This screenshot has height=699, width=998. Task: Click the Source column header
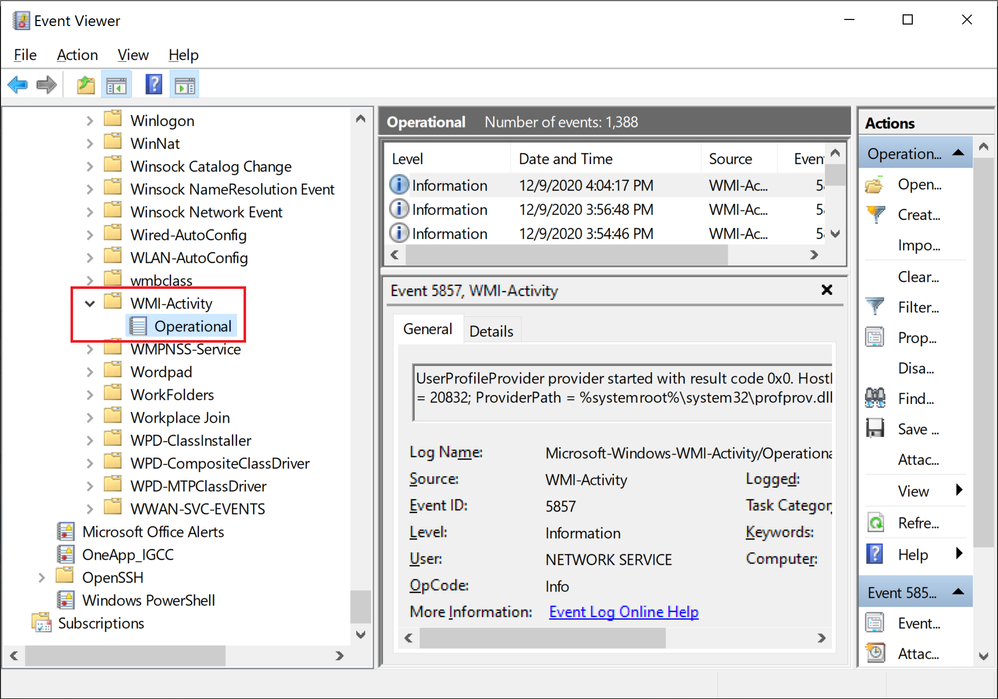[739, 159]
